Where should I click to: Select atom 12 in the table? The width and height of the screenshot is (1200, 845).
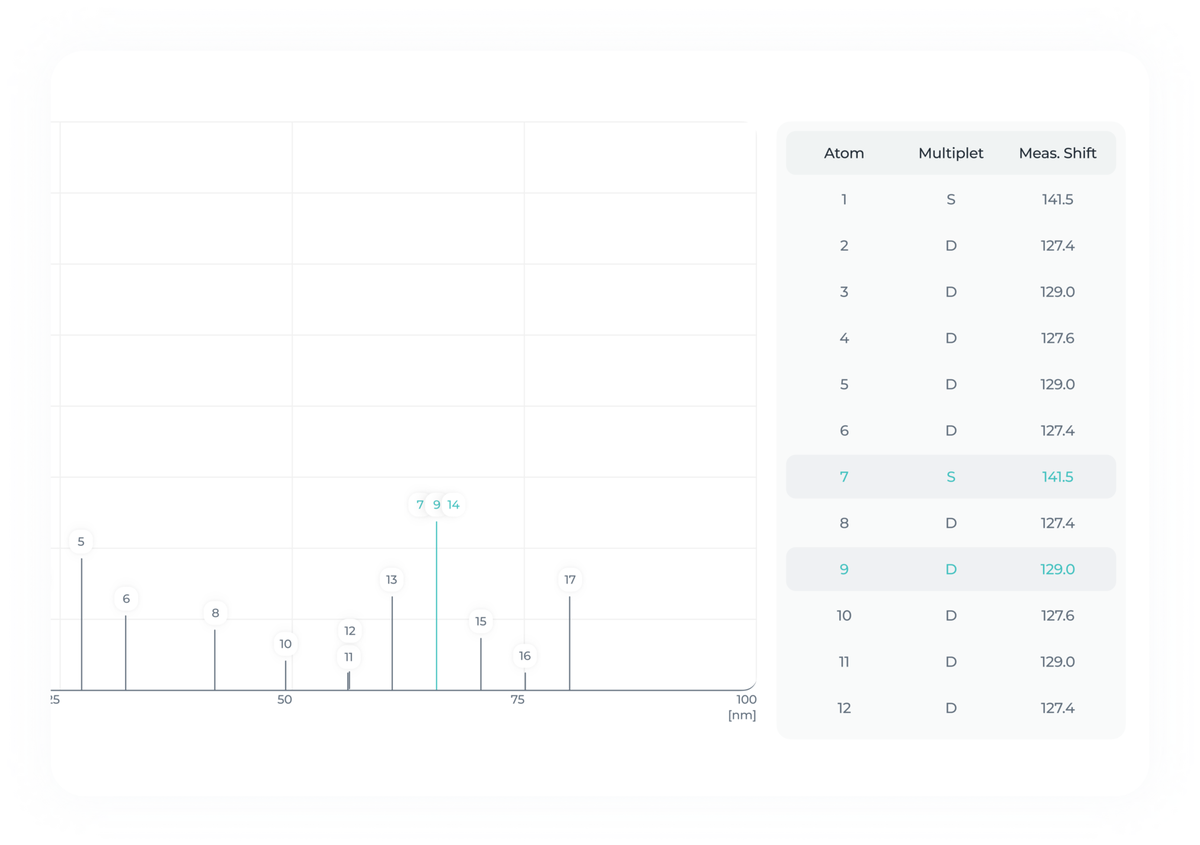click(951, 708)
